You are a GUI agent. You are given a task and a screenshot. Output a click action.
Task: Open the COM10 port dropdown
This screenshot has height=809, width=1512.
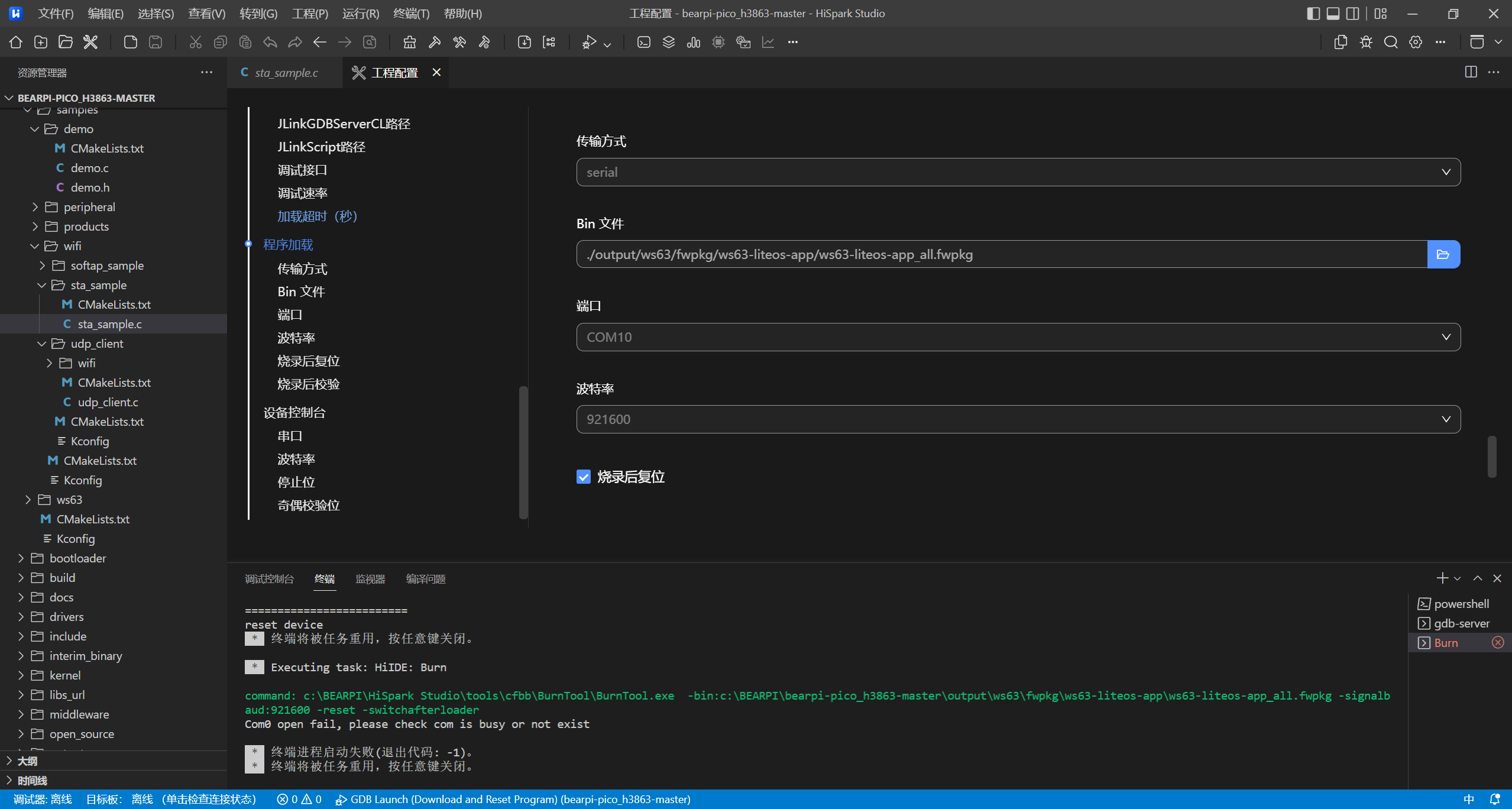pyautogui.click(x=1018, y=337)
